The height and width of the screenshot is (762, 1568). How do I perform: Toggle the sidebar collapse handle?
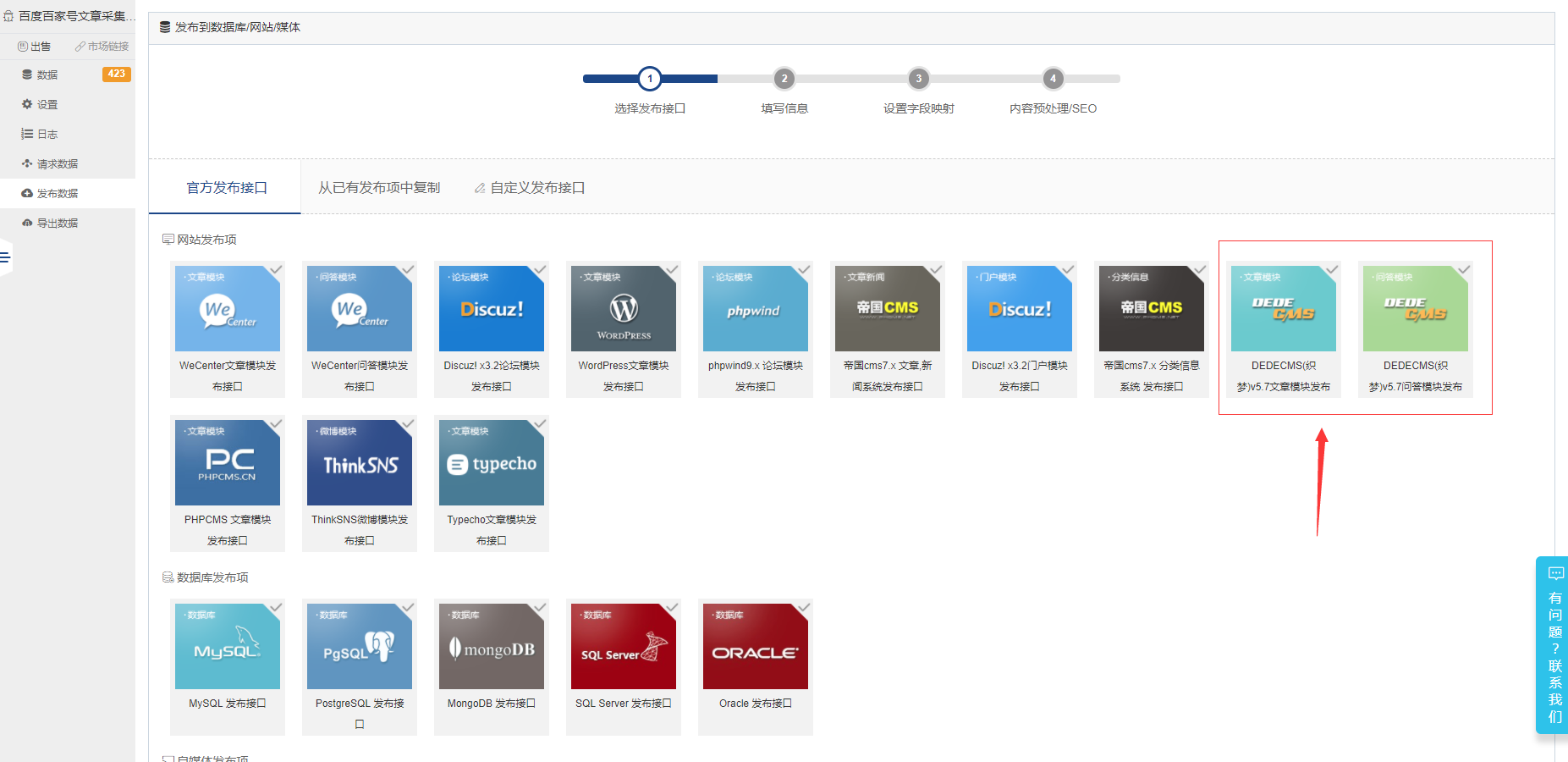click(6, 257)
